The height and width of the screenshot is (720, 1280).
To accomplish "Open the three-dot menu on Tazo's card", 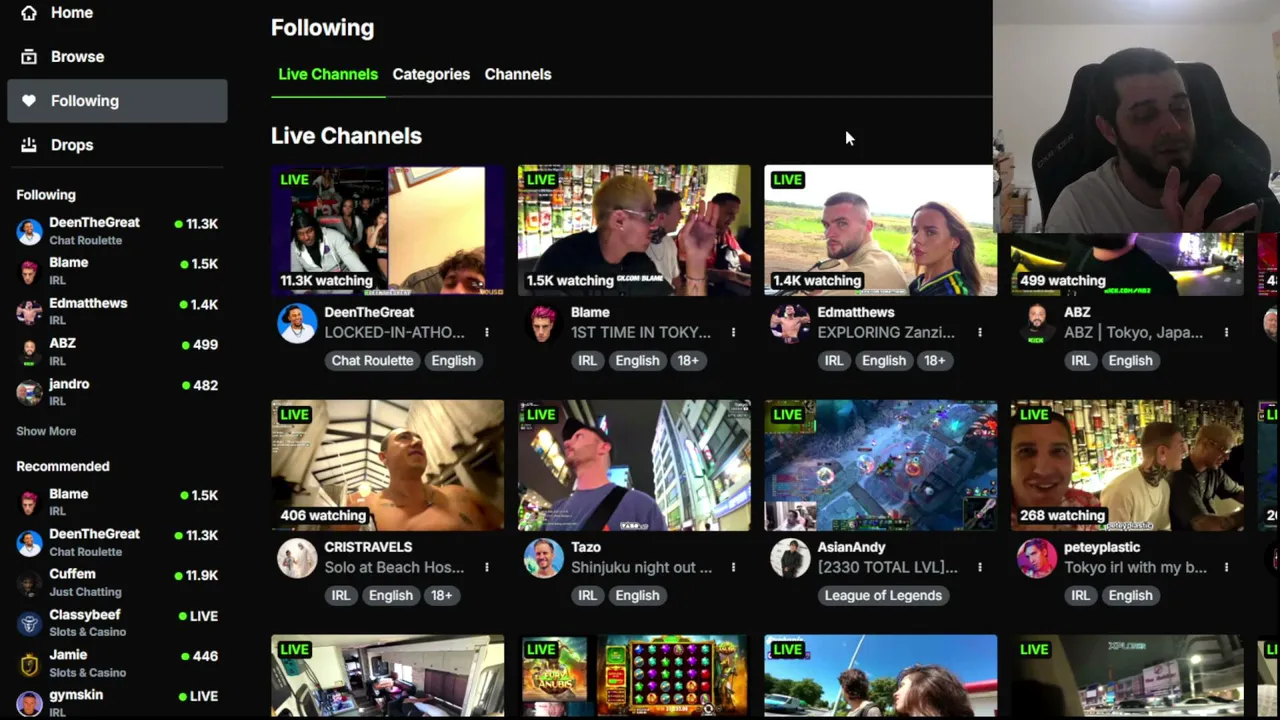I will 733,567.
